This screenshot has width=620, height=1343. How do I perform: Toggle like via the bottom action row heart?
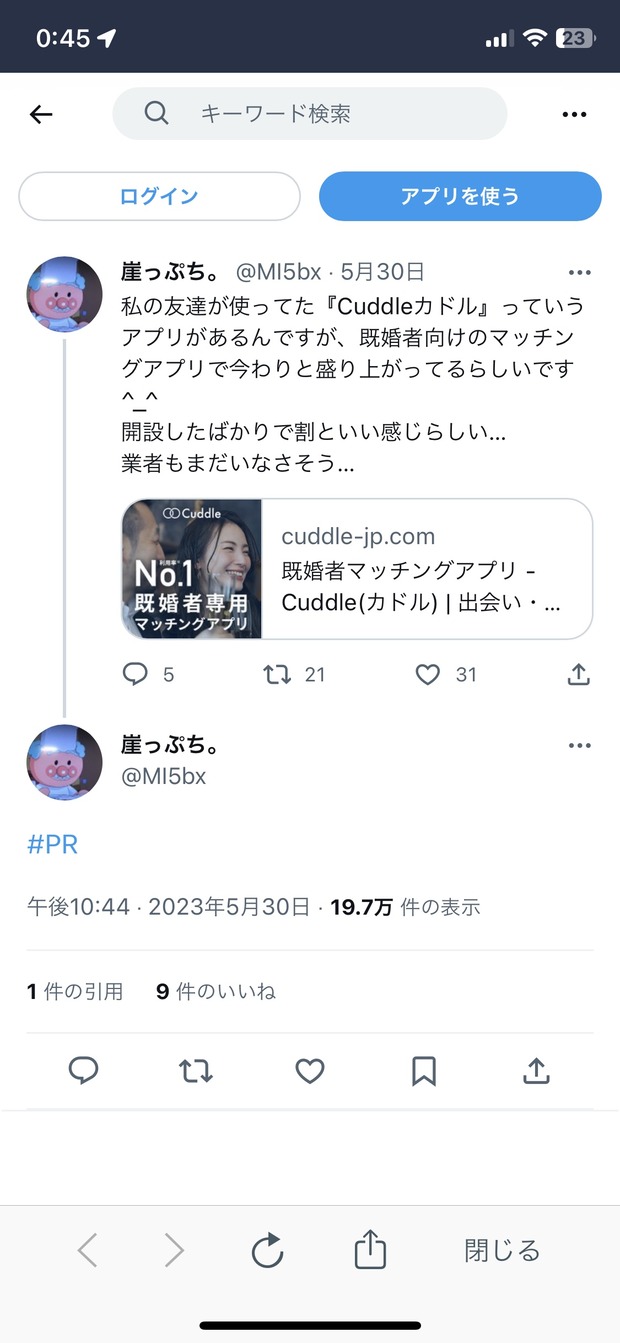pos(310,1072)
